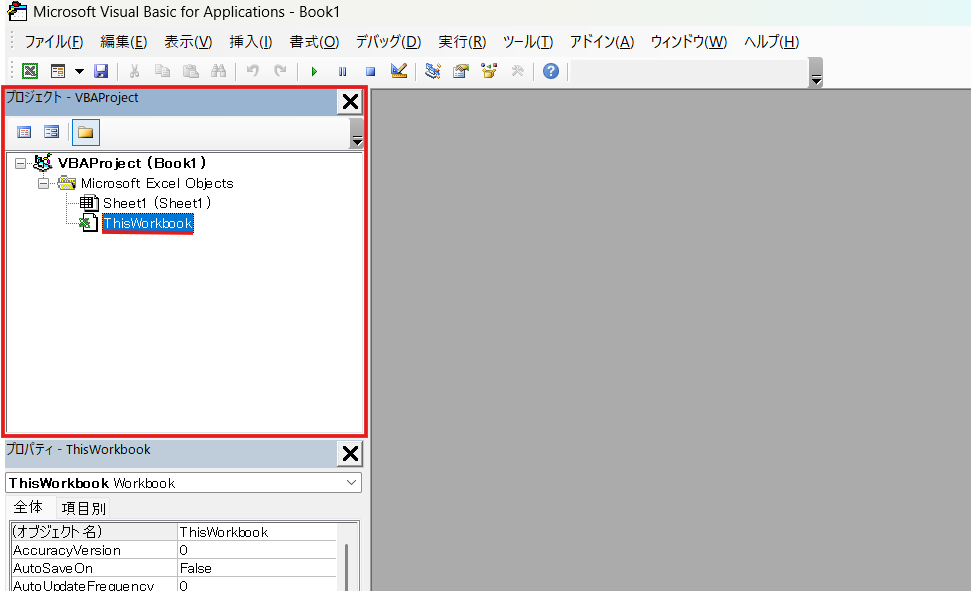Viewport: 971px width, 591px height.
Task: Open the 書式(O) menu
Action: click(x=314, y=42)
